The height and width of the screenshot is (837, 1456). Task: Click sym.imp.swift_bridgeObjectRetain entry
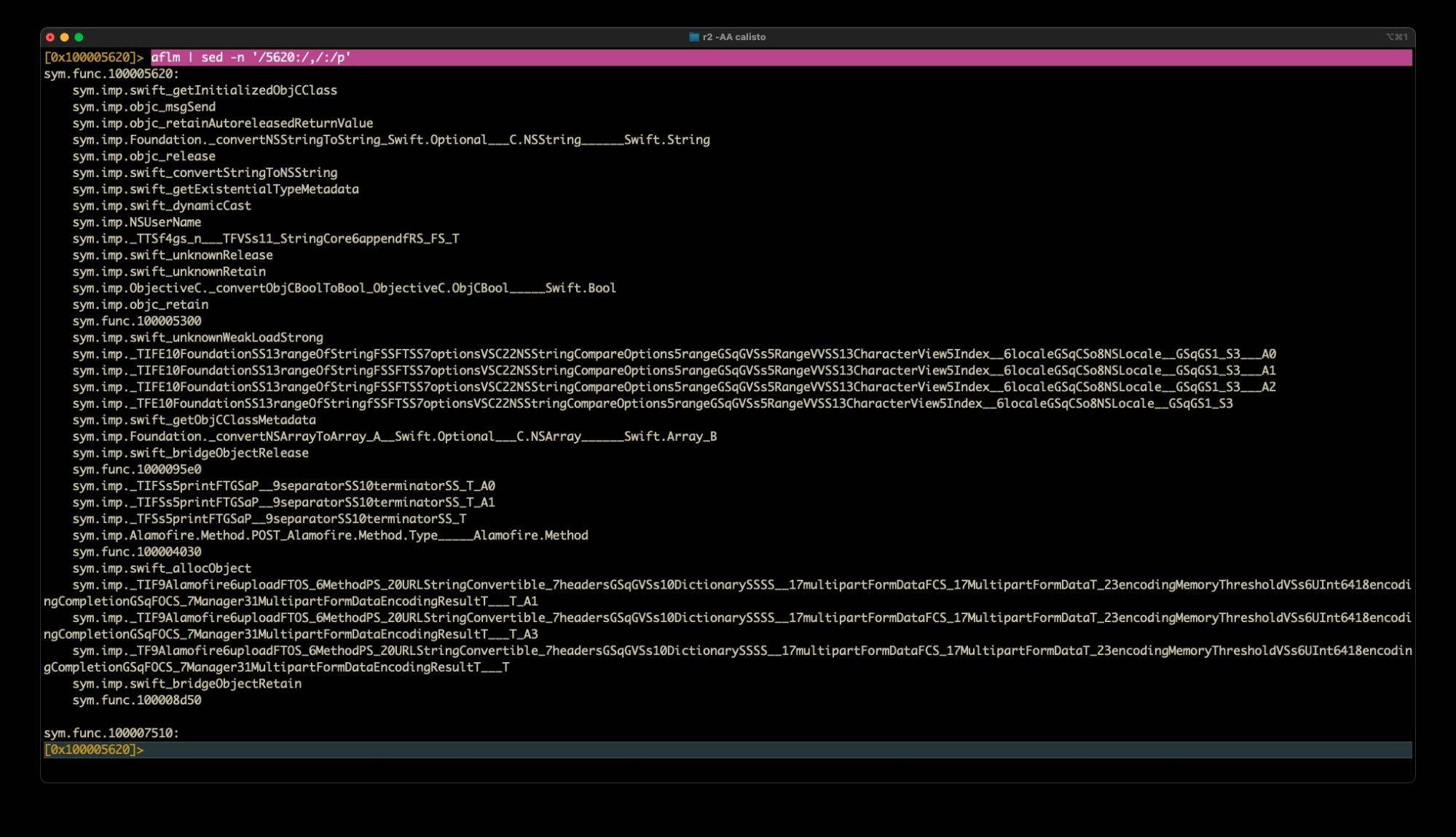click(x=186, y=684)
